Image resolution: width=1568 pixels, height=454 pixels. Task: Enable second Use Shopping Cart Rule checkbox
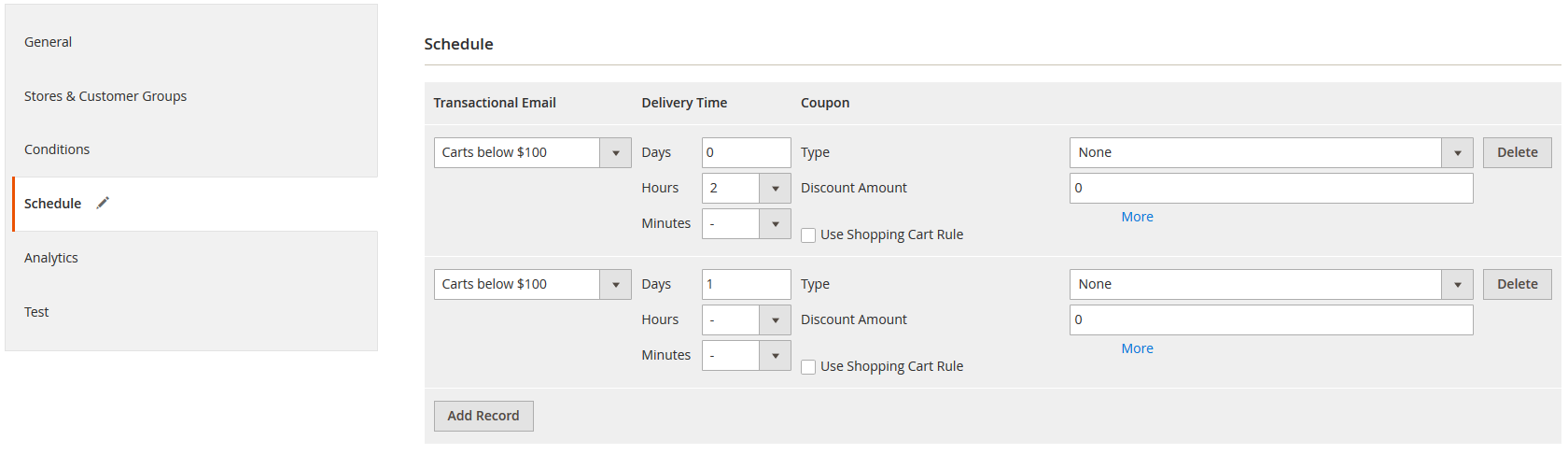pyautogui.click(x=808, y=367)
